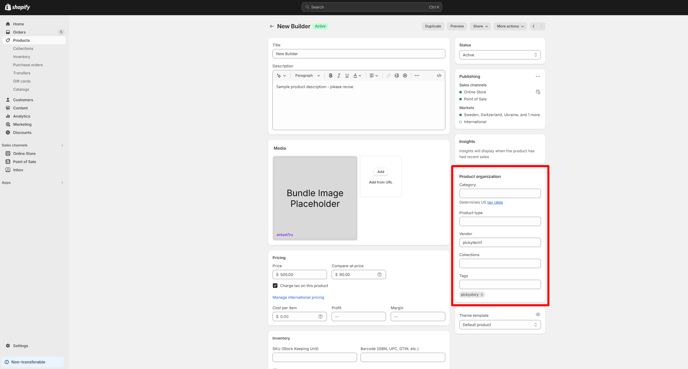This screenshot has height=369, width=688.
Task: Click the Marketing icon in sidebar
Action: click(7, 124)
